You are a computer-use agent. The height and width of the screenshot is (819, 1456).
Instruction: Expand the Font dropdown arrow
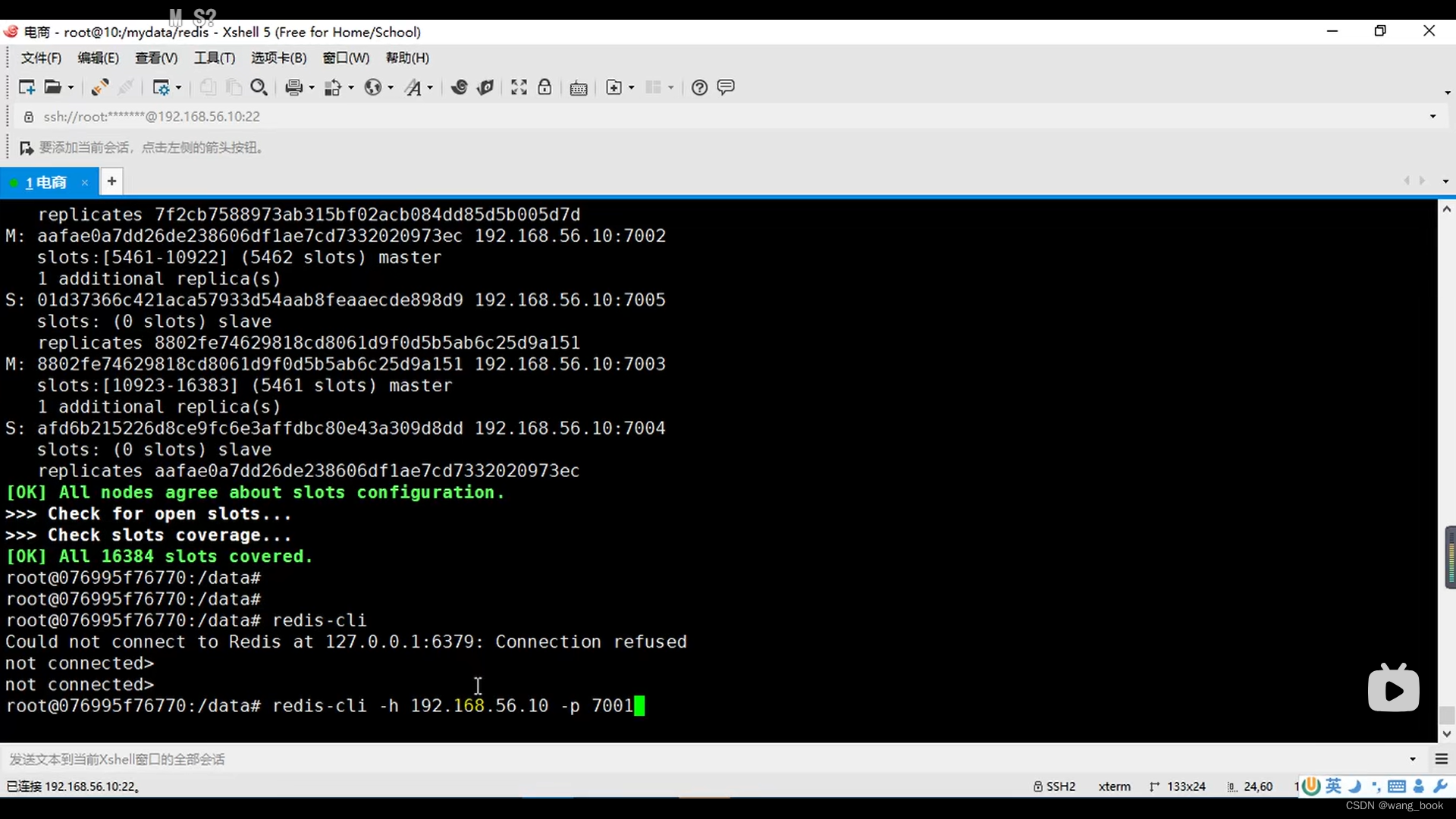click(430, 88)
